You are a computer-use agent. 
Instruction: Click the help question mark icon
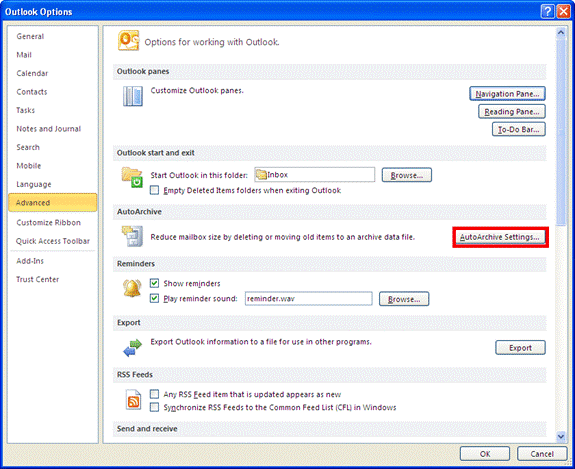(547, 12)
